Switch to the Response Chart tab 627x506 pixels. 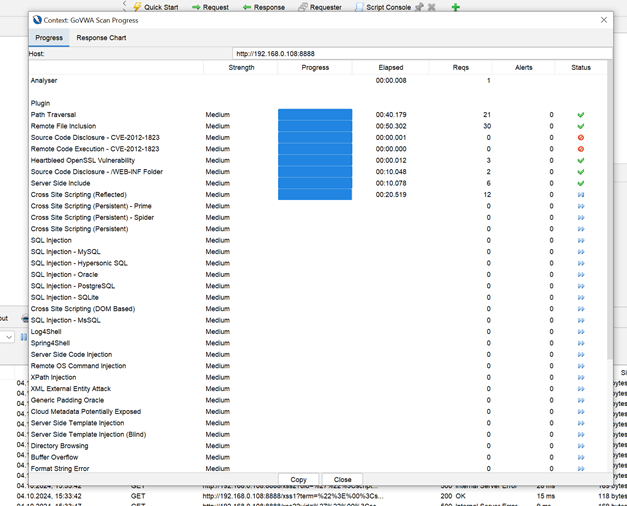click(101, 38)
